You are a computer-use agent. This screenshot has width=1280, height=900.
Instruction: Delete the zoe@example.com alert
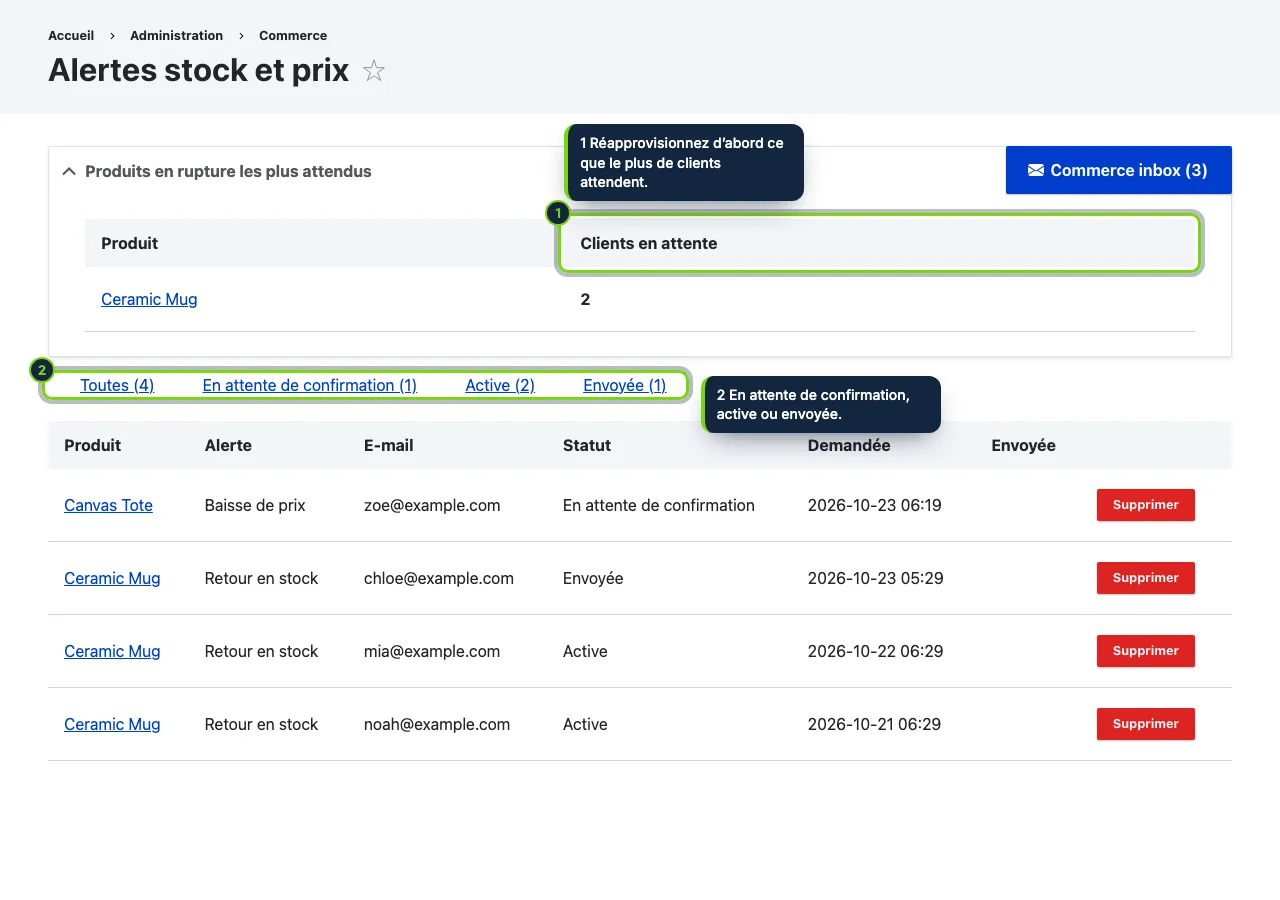click(x=1145, y=505)
